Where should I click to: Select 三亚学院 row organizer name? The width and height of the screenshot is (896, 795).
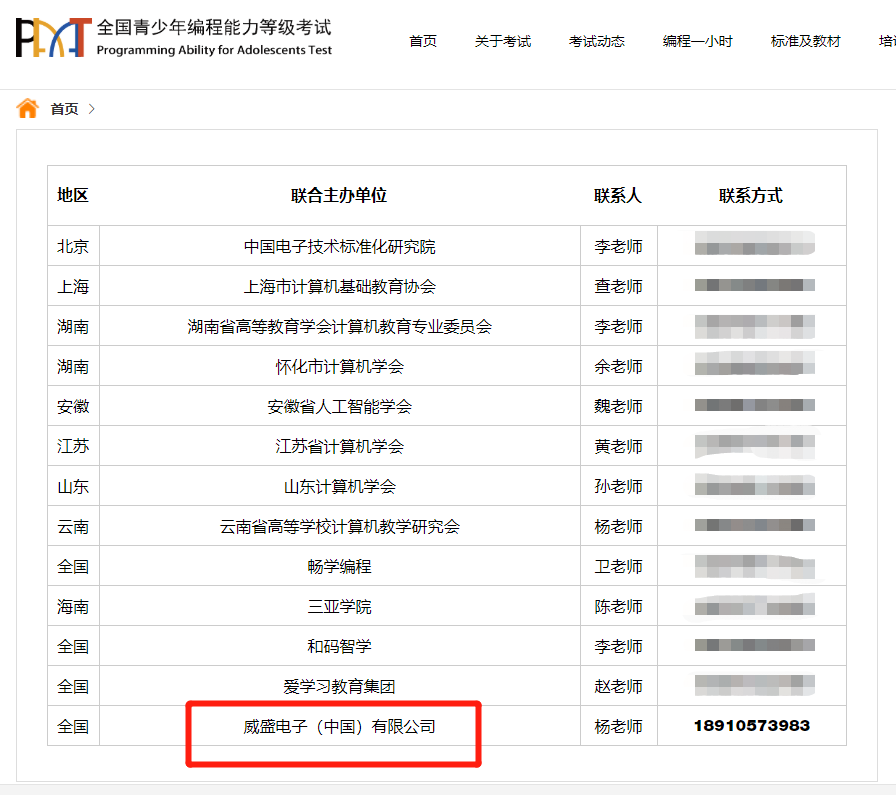339,606
